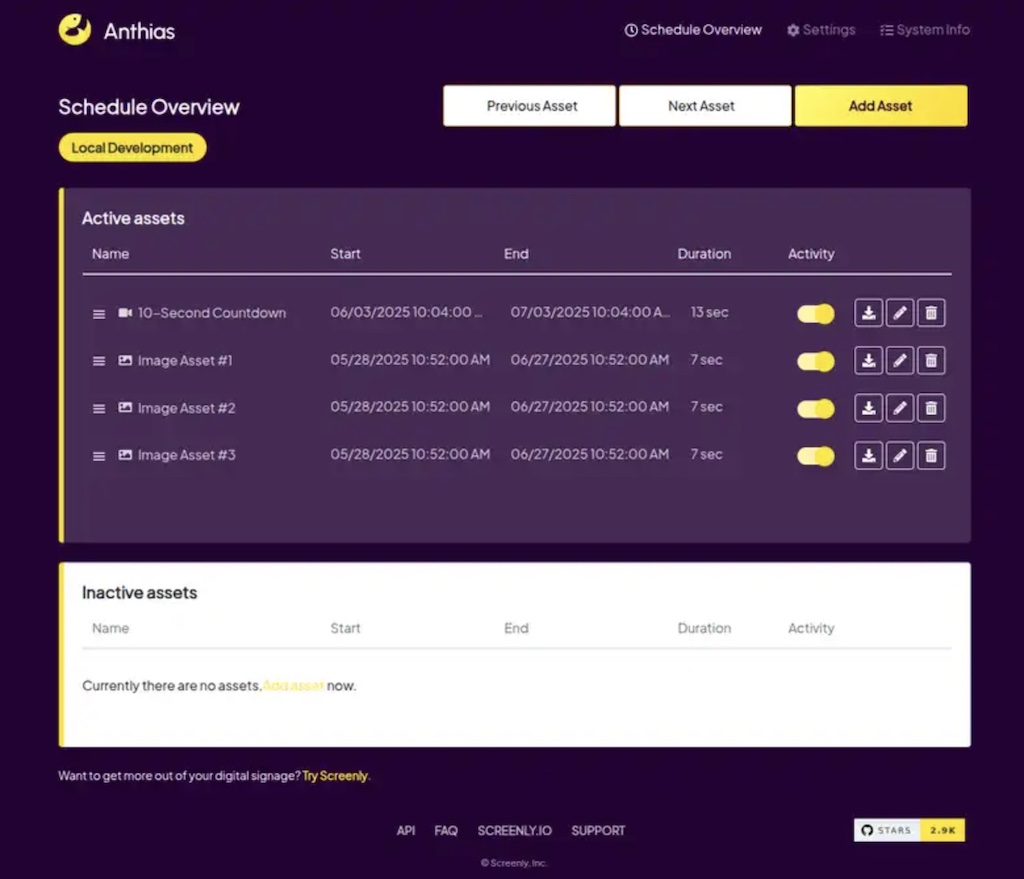Open Schedule Overview in navigation

(x=693, y=30)
